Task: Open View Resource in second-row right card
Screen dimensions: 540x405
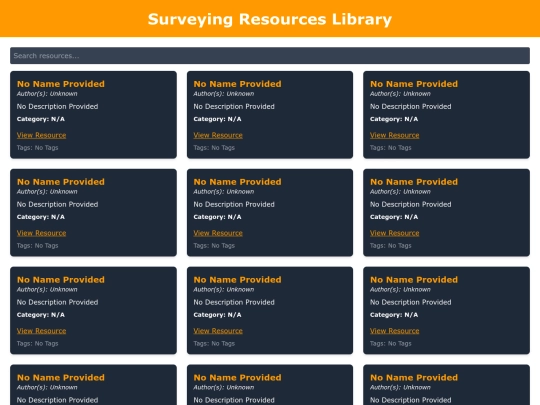Action: click(395, 233)
